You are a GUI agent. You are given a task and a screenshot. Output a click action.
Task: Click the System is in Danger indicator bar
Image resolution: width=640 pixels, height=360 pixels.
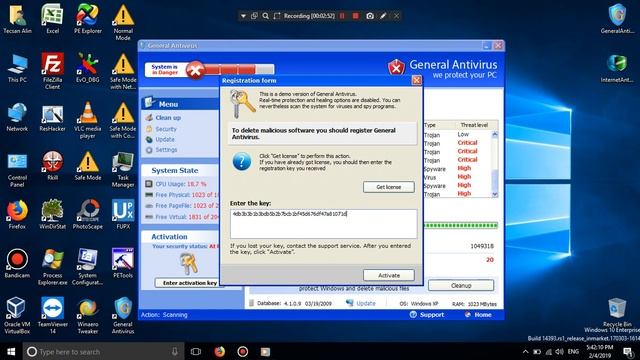click(209, 69)
